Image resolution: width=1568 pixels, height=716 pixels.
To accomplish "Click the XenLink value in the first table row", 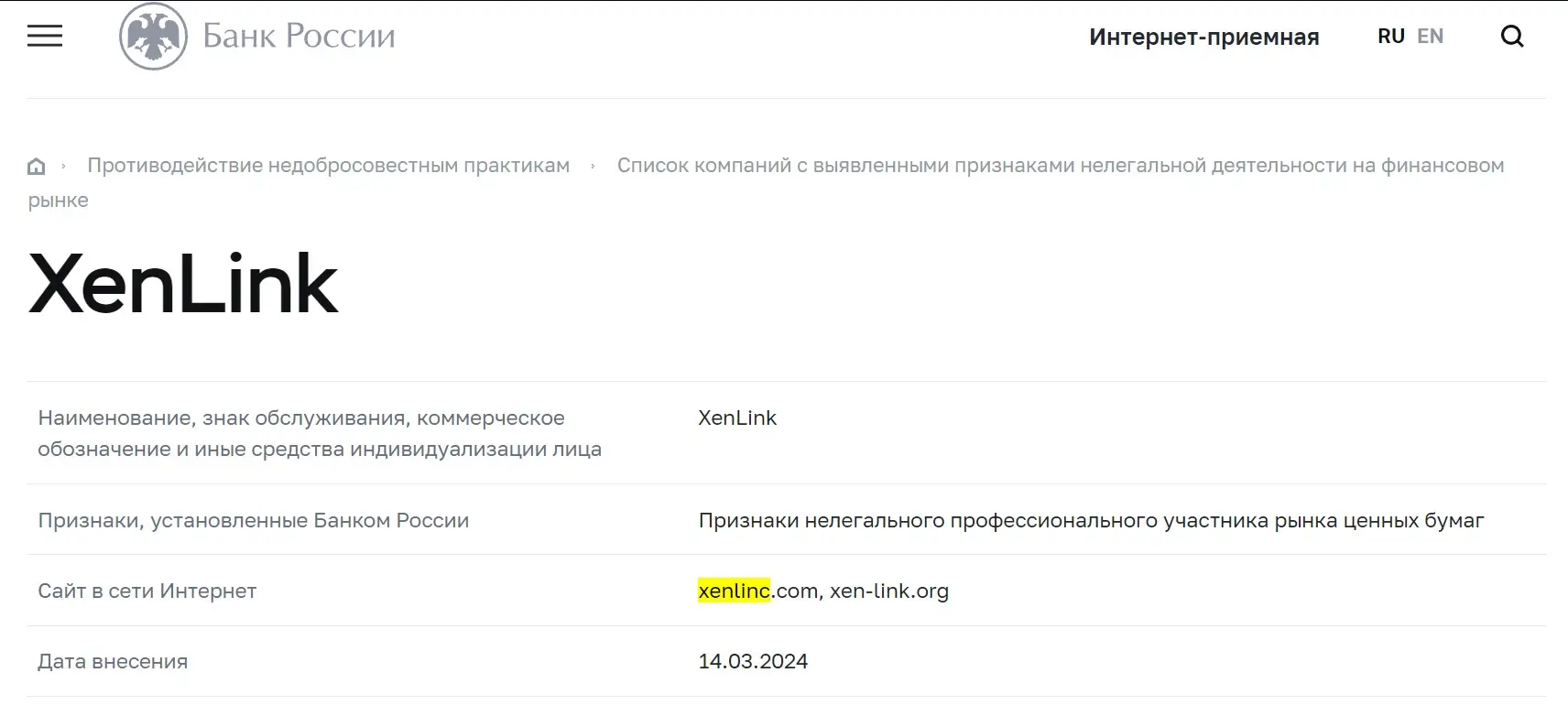I will 737,418.
